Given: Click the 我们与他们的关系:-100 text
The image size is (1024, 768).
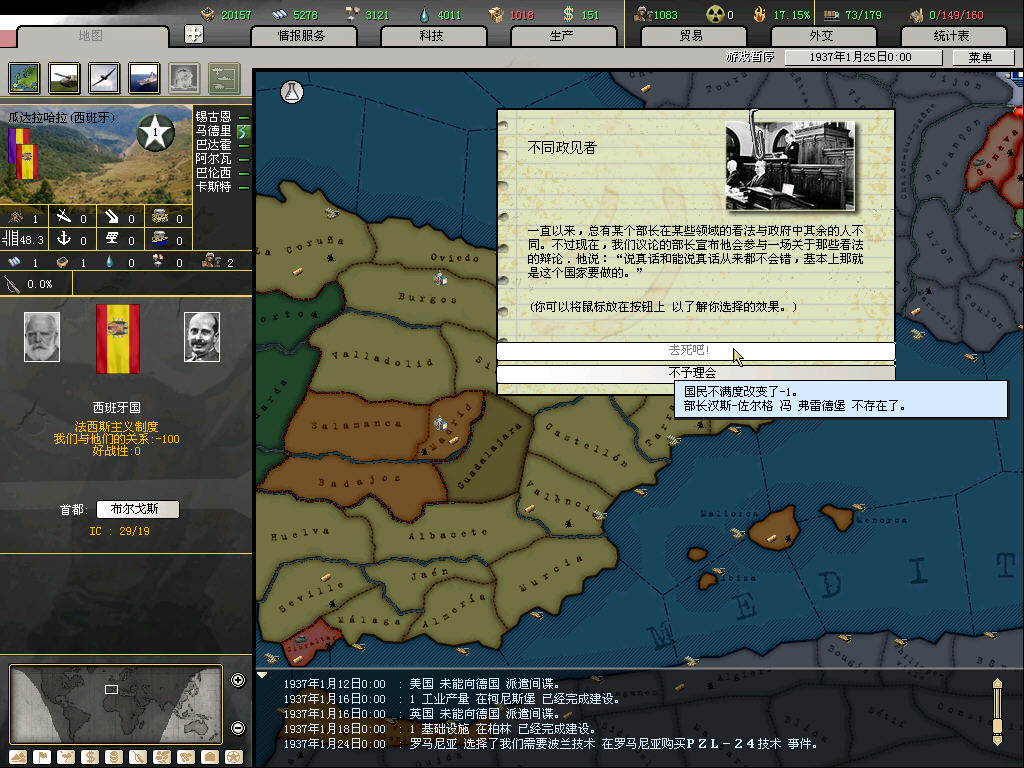Looking at the screenshot, I should 116,439.
